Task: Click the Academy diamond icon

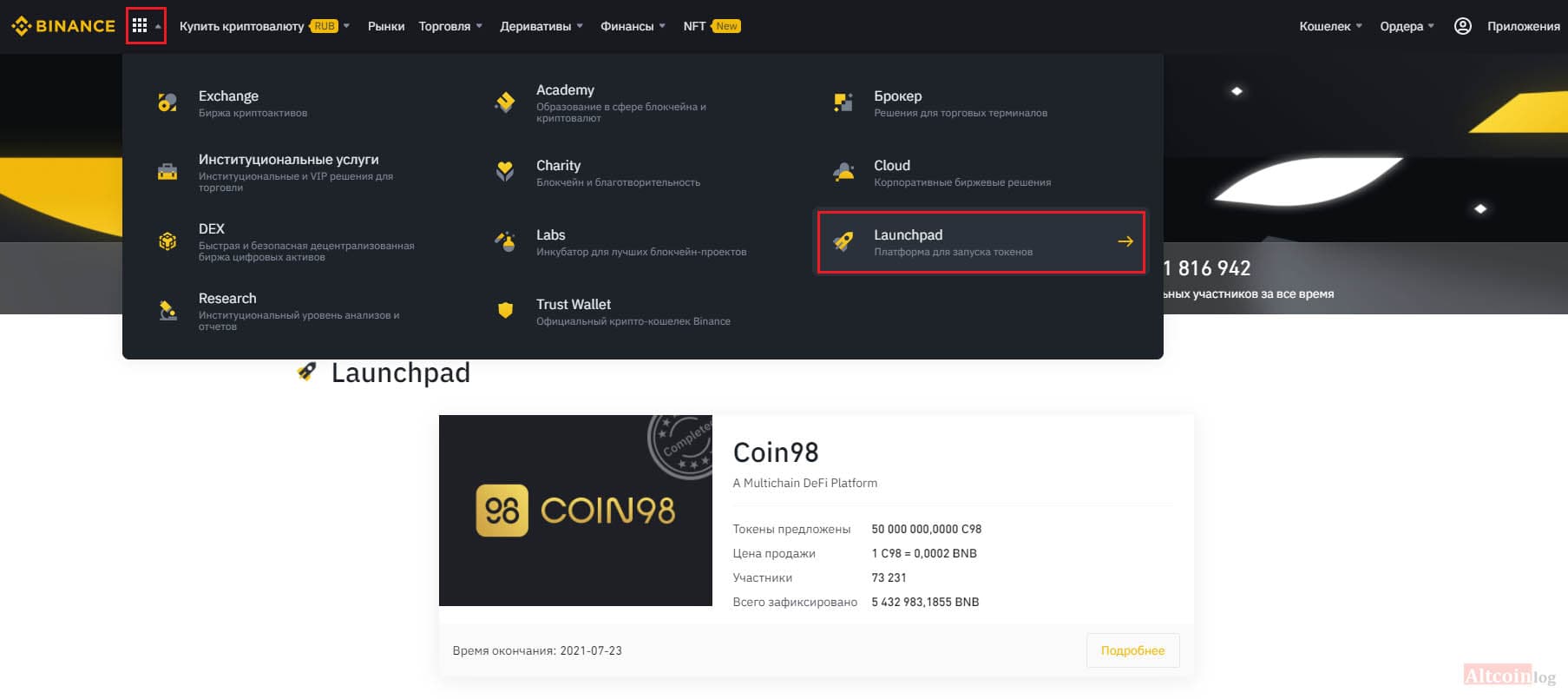Action: coord(505,102)
